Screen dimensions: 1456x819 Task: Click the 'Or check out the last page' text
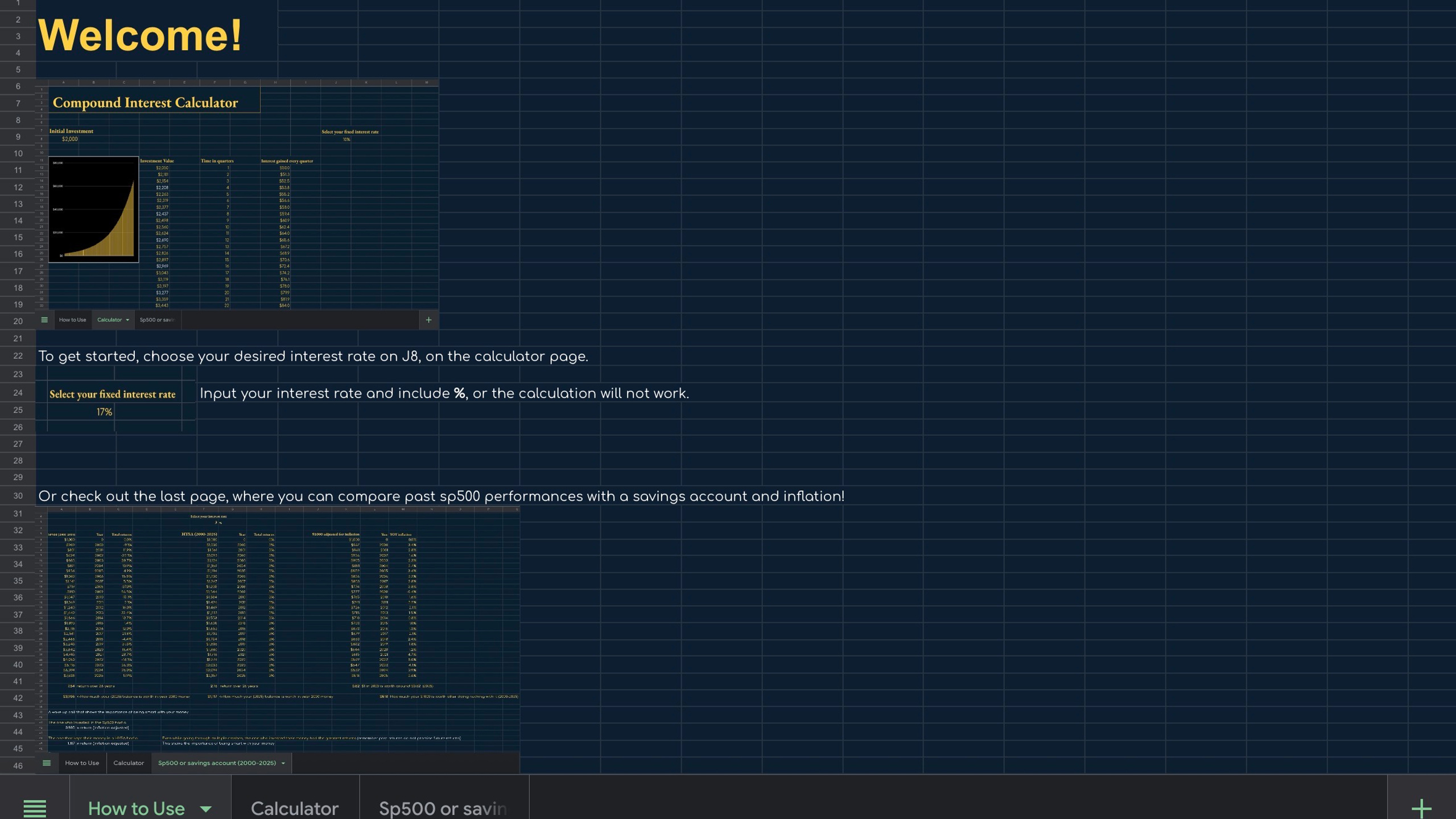coord(441,496)
